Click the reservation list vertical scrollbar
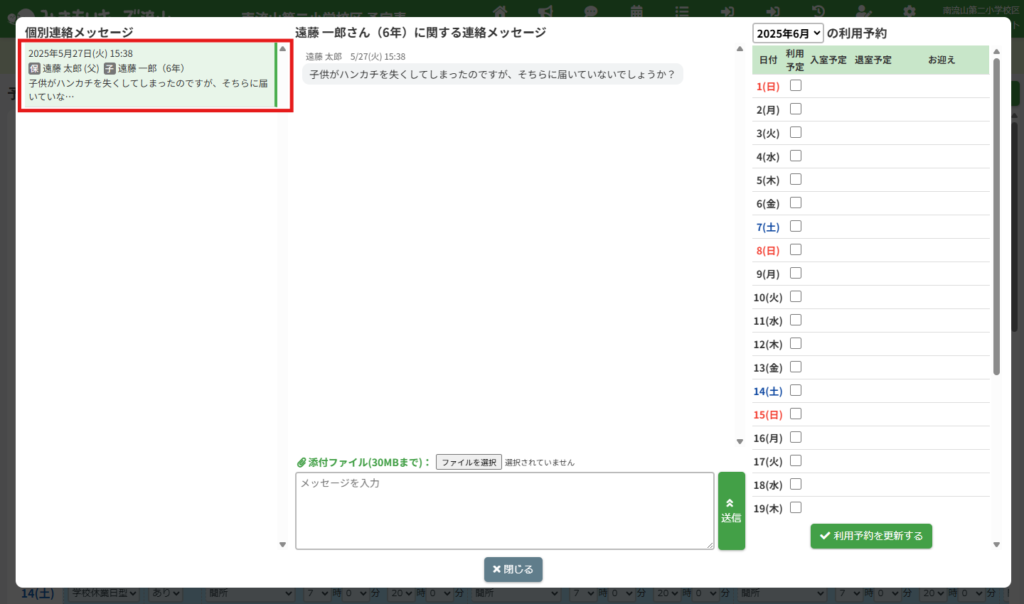The image size is (1024, 604). 996,220
